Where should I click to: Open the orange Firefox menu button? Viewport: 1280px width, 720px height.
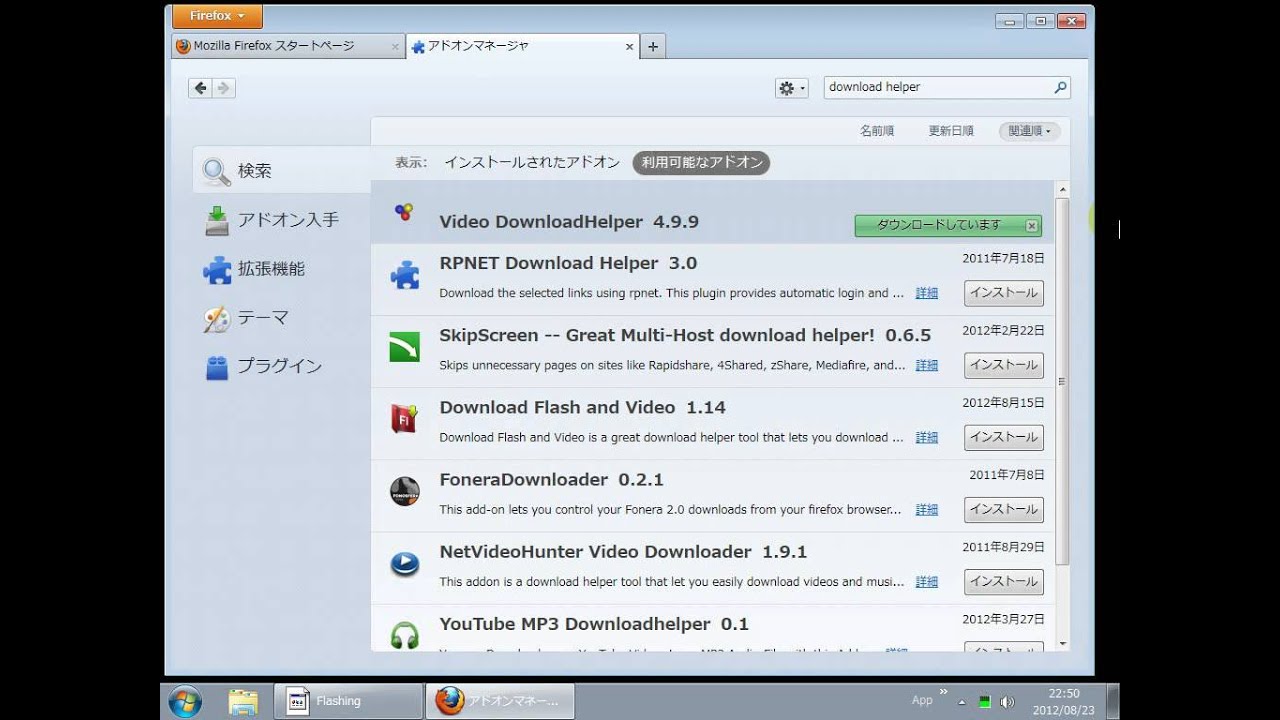tap(217, 16)
